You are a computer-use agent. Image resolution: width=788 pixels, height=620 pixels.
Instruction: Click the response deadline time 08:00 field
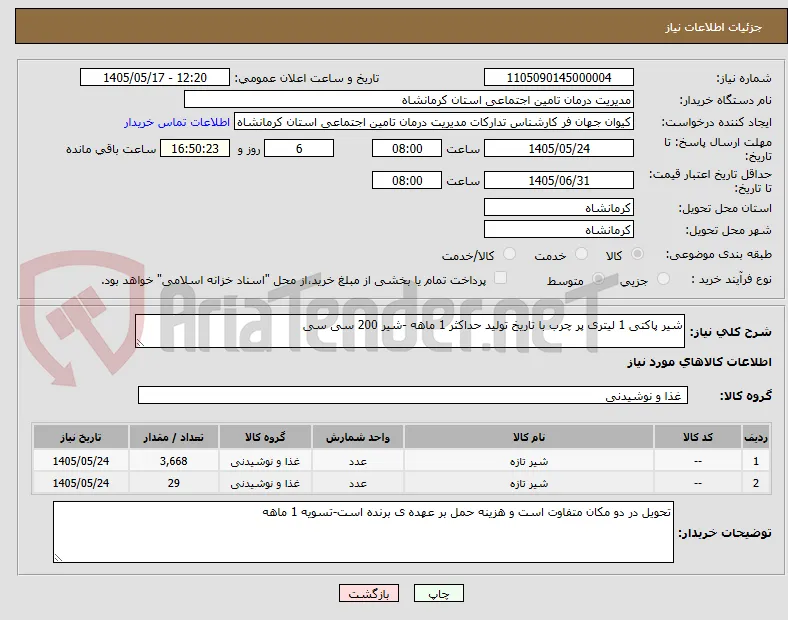coord(407,148)
